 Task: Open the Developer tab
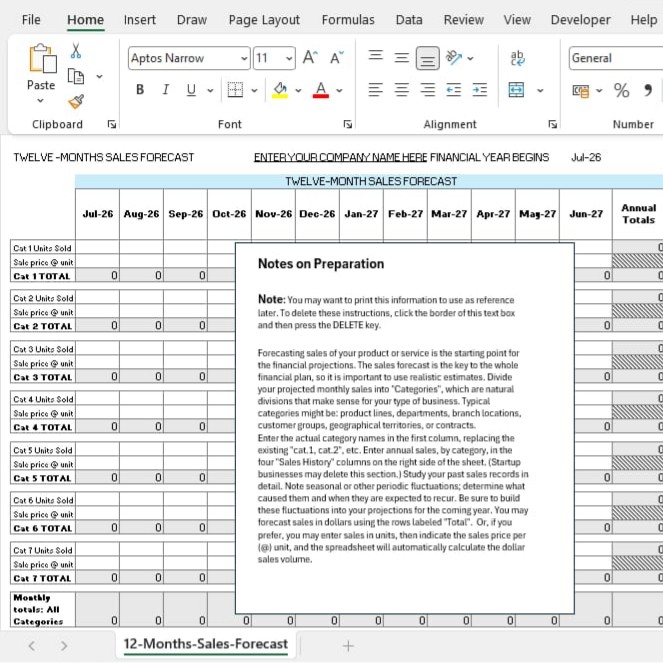[x=580, y=20]
